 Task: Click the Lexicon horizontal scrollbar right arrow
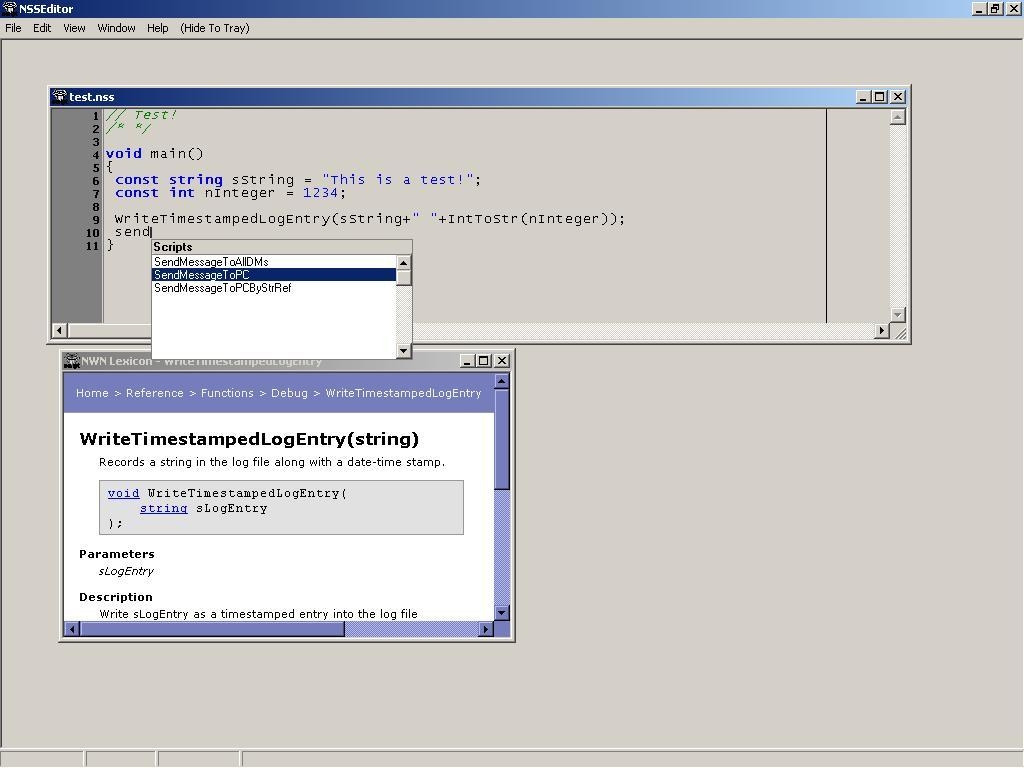(x=486, y=629)
